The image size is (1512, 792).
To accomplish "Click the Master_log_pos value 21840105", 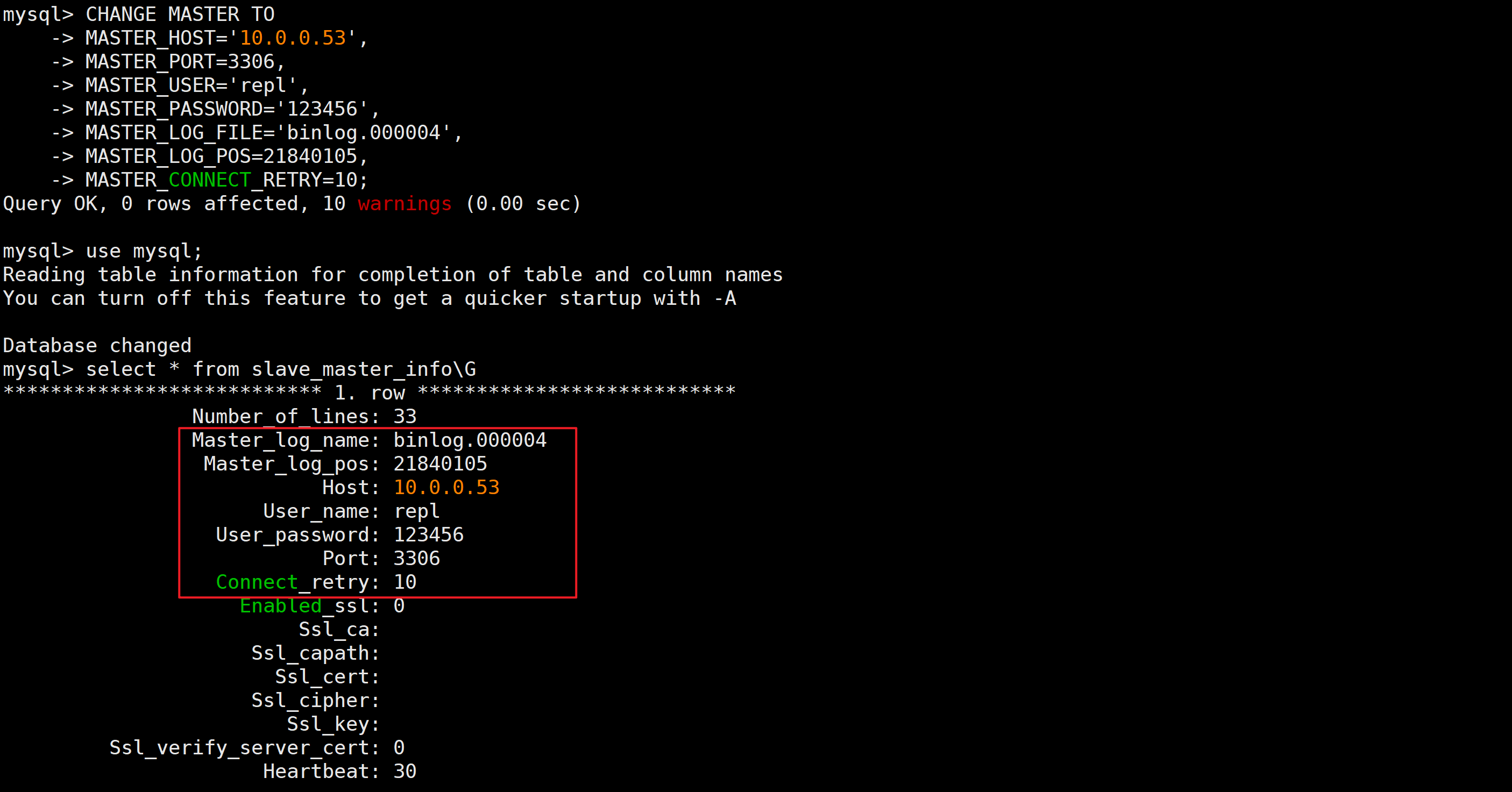I will (440, 464).
